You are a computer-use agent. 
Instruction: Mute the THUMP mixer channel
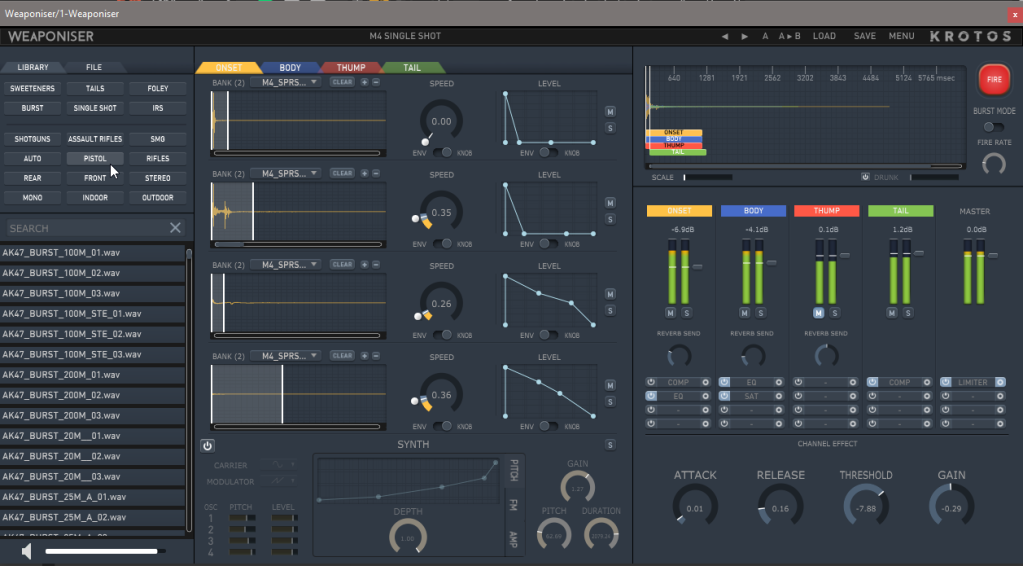point(817,313)
